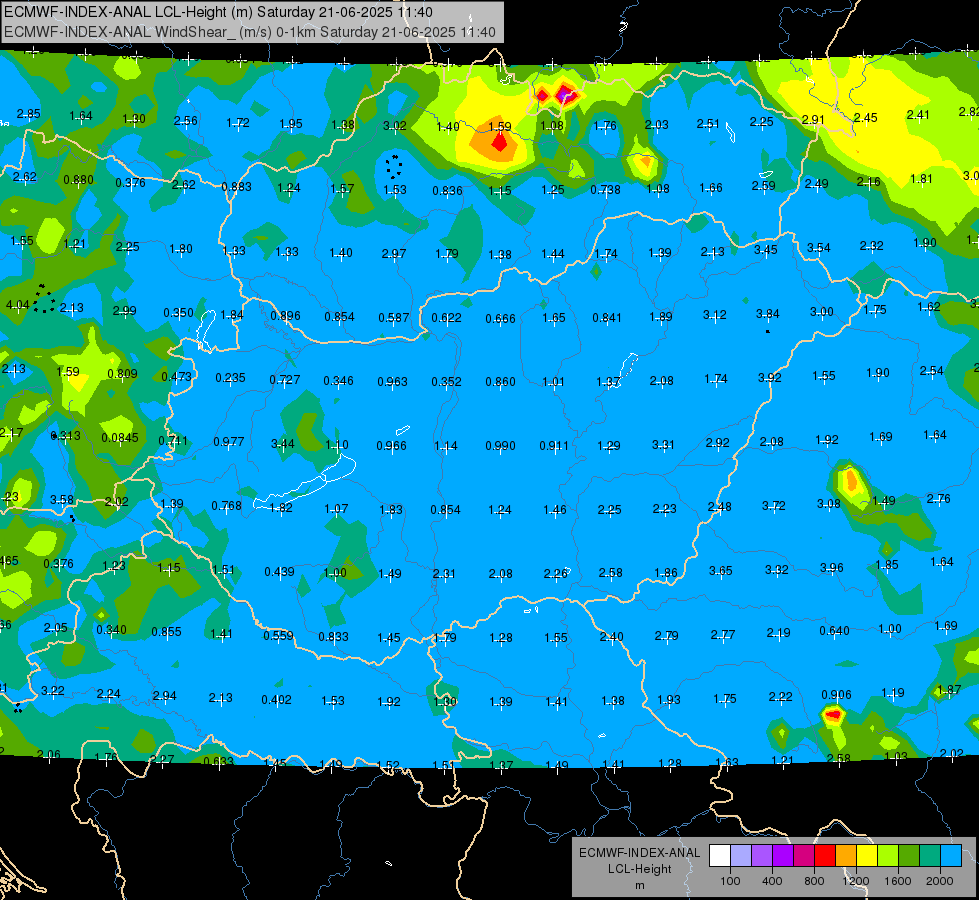
Task: Click the wind shear value '0.313'
Action: pyautogui.click(x=66, y=435)
